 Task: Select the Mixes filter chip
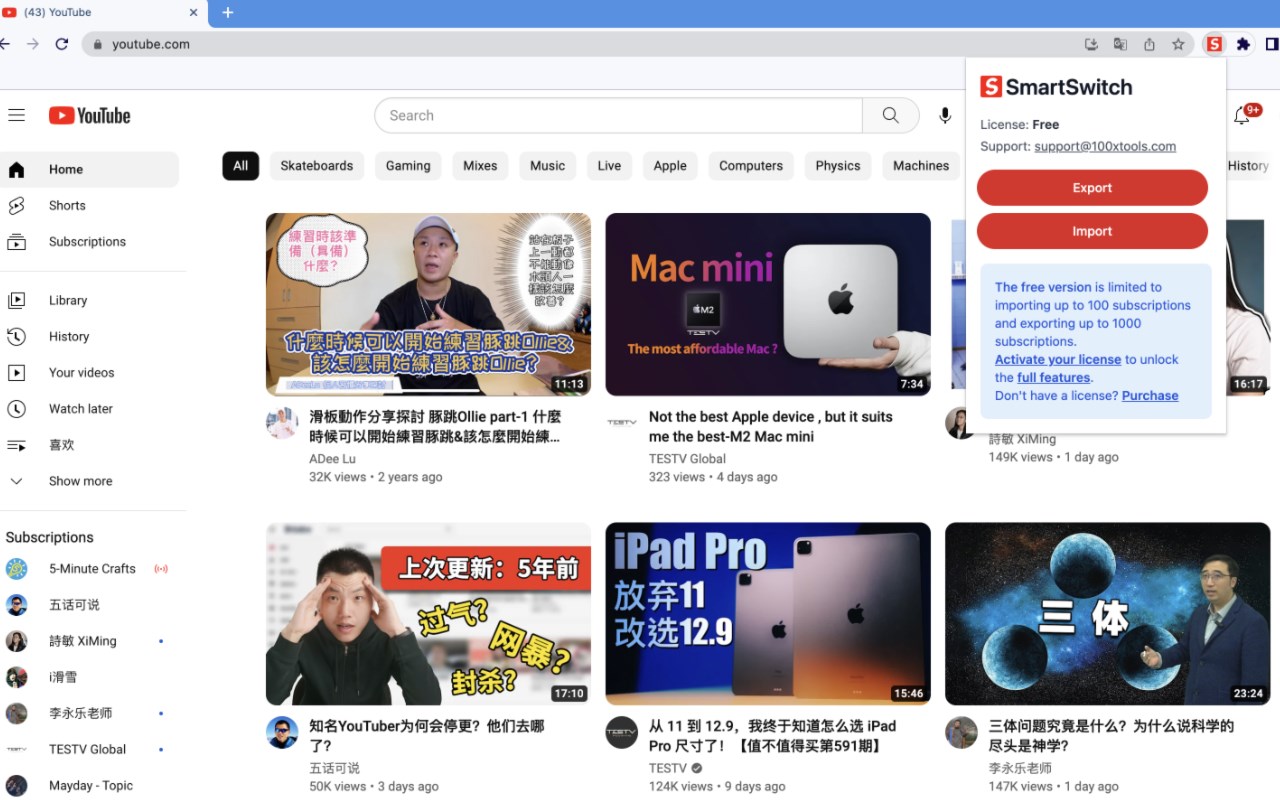480,166
